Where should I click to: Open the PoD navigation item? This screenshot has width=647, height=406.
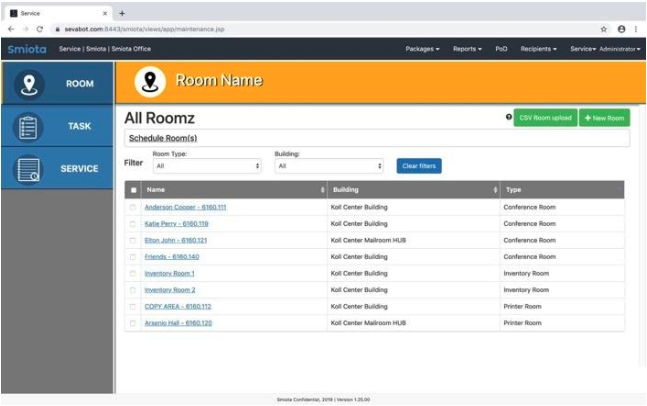pos(501,49)
